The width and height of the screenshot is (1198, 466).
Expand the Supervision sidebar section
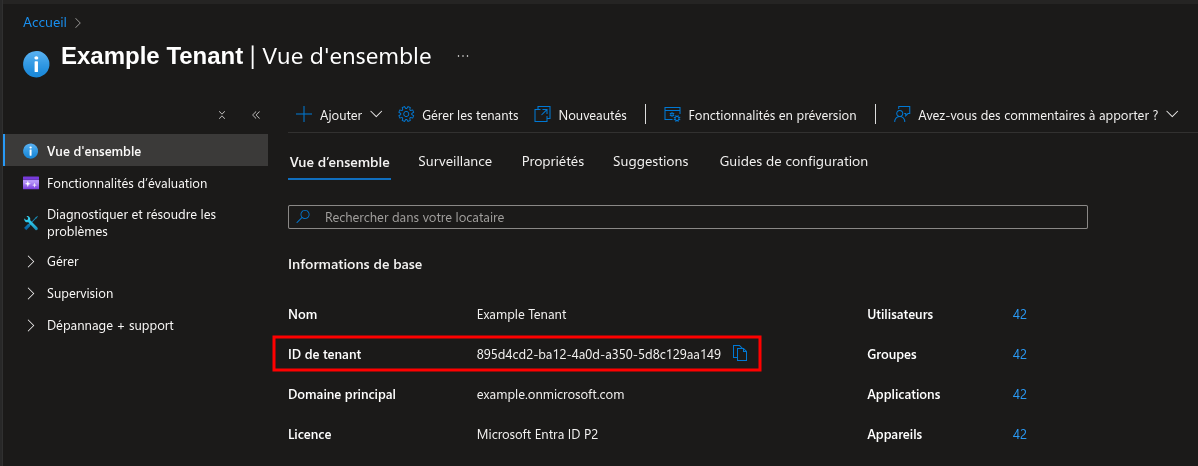coord(31,293)
